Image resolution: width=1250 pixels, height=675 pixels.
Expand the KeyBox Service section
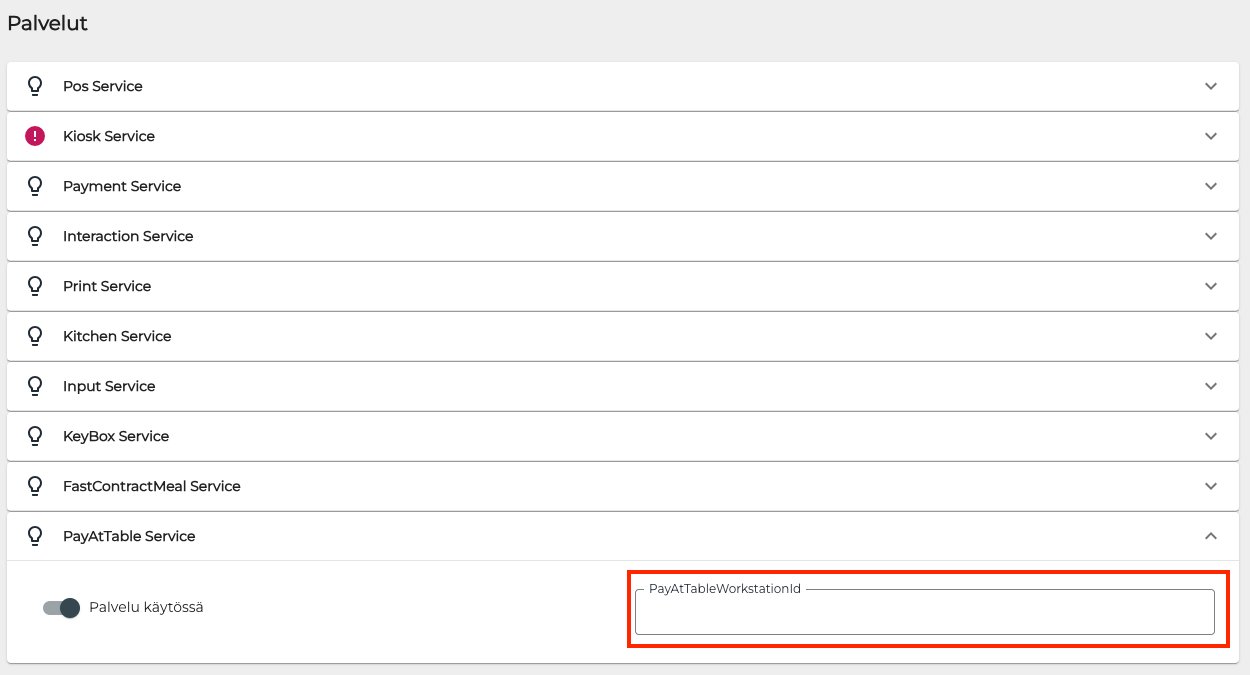[x=1211, y=436]
